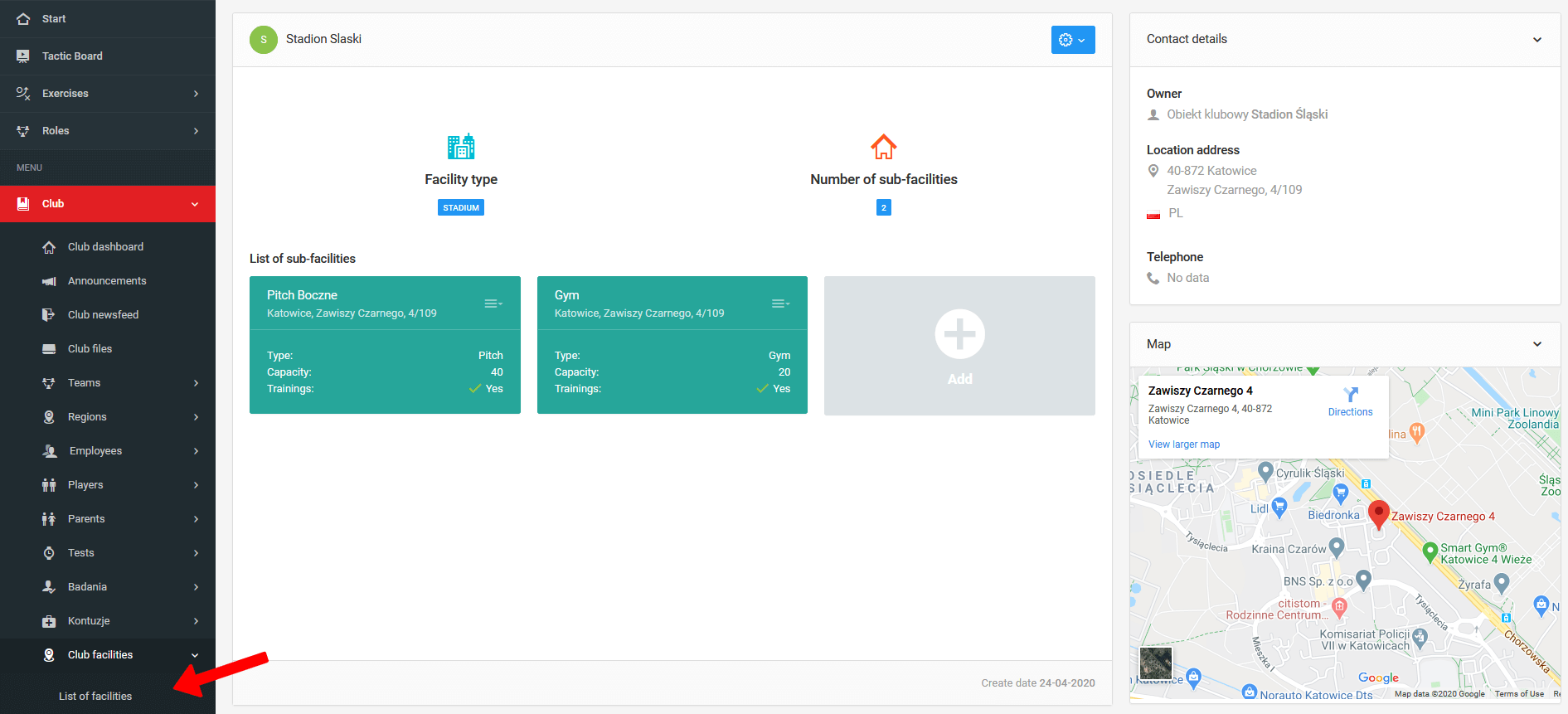Expand the Players submenu
This screenshot has width=1568, height=714.
(196, 485)
